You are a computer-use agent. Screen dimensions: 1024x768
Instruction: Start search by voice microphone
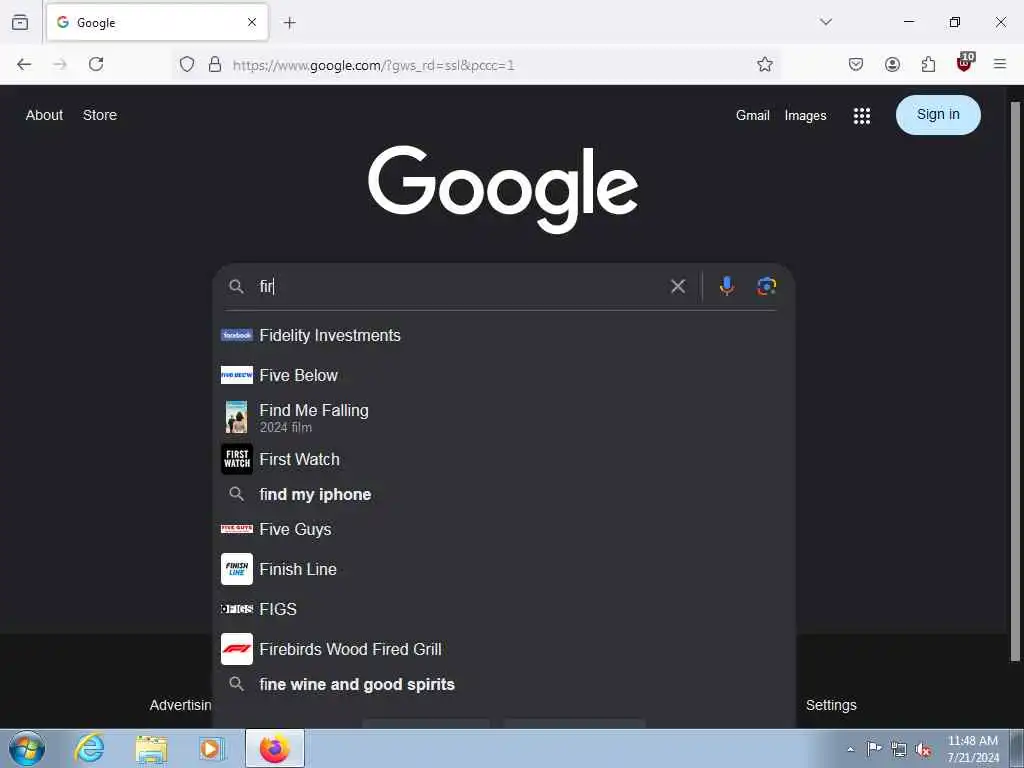point(726,286)
